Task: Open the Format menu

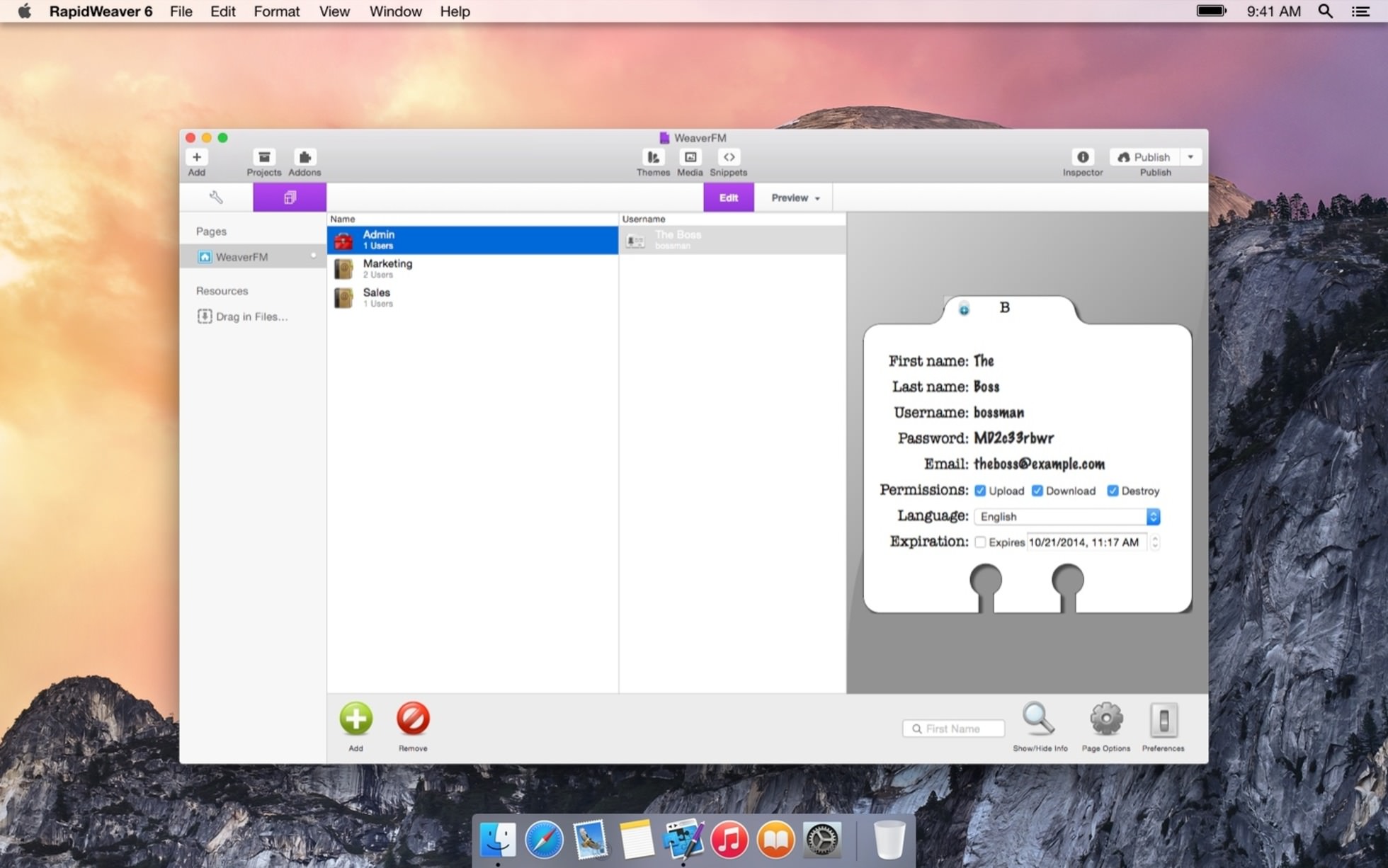Action: 277,11
